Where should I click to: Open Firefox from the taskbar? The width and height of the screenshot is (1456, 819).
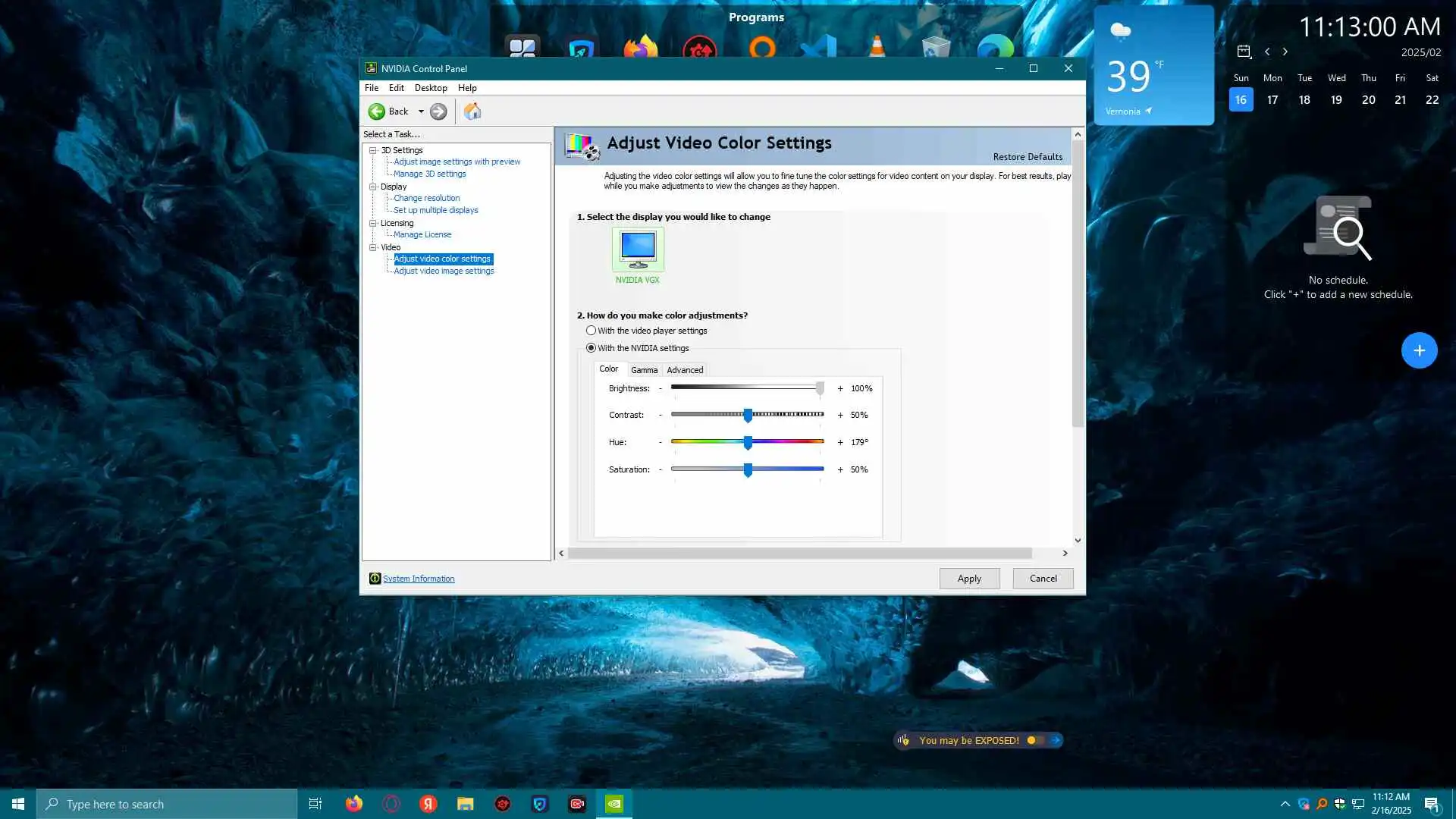pos(354,804)
